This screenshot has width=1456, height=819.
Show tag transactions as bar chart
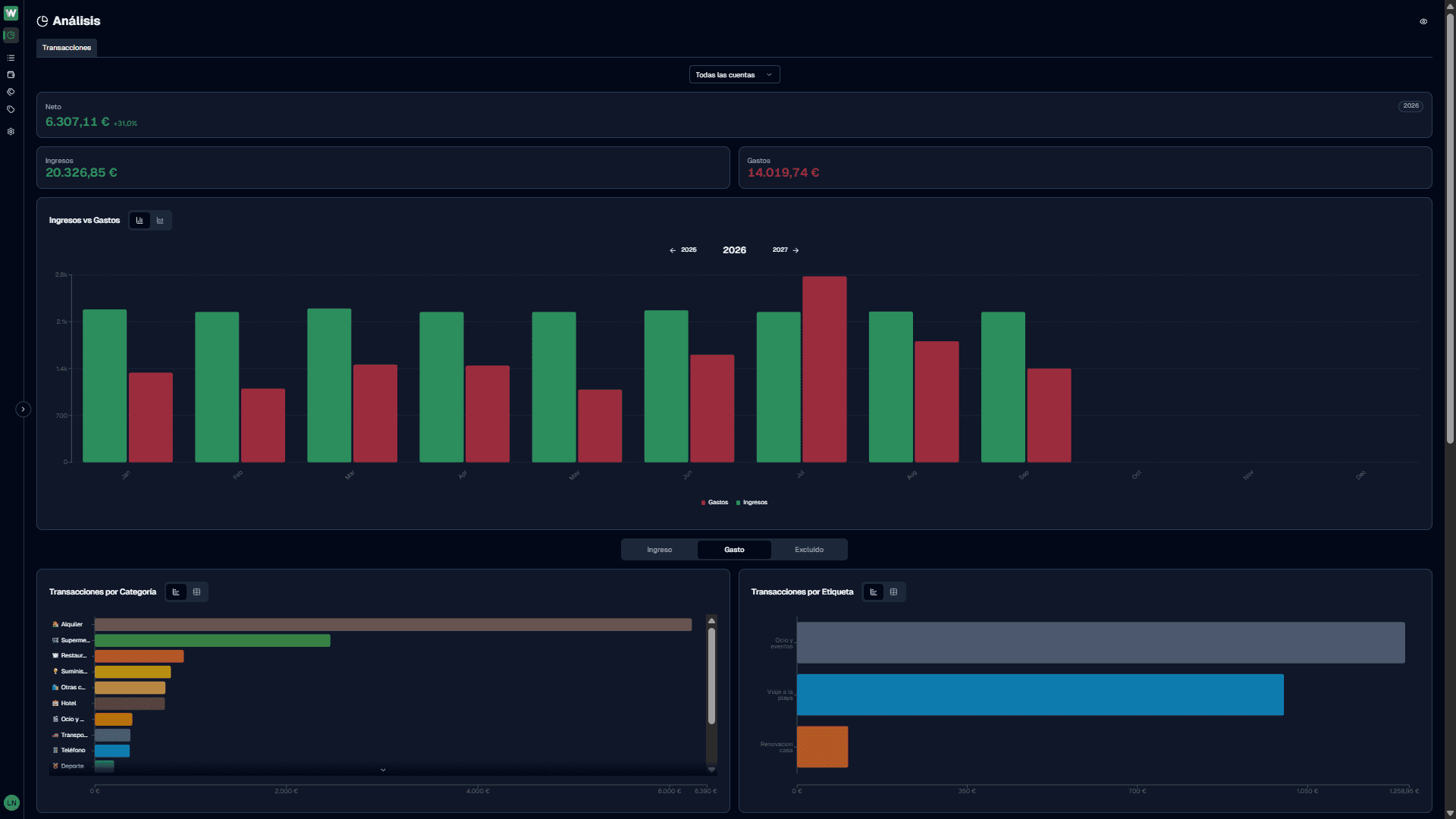(x=874, y=592)
